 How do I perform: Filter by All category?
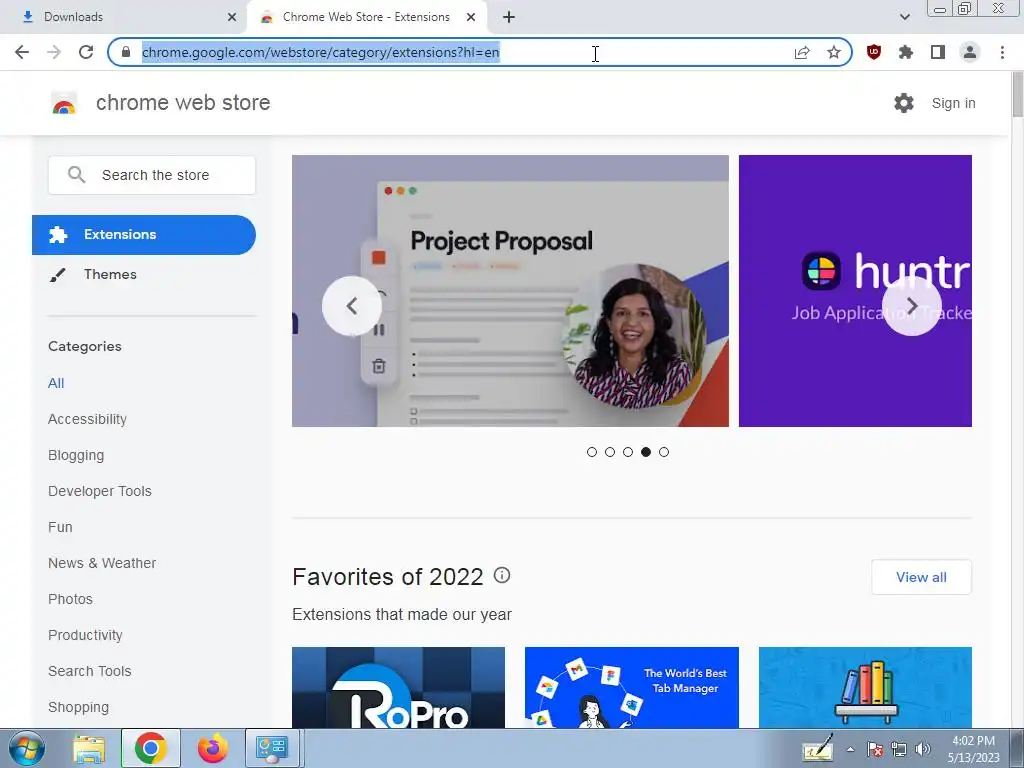coord(56,383)
